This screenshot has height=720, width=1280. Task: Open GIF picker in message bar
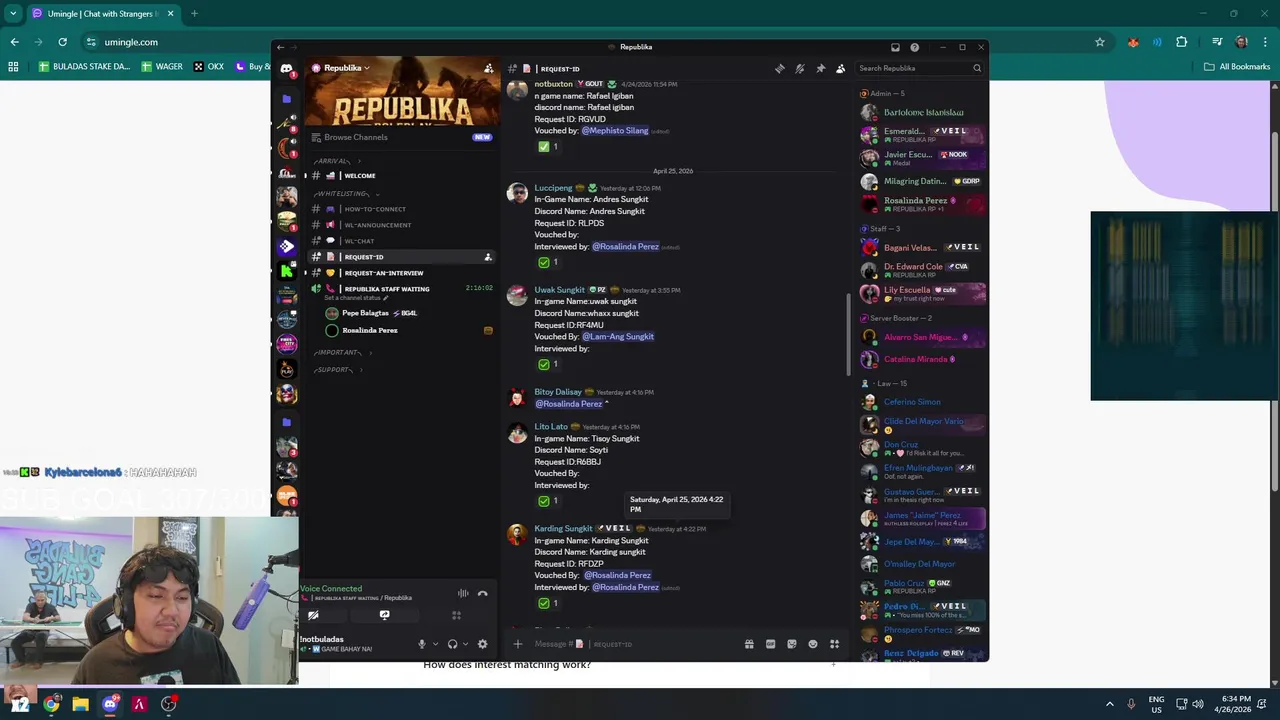click(770, 644)
